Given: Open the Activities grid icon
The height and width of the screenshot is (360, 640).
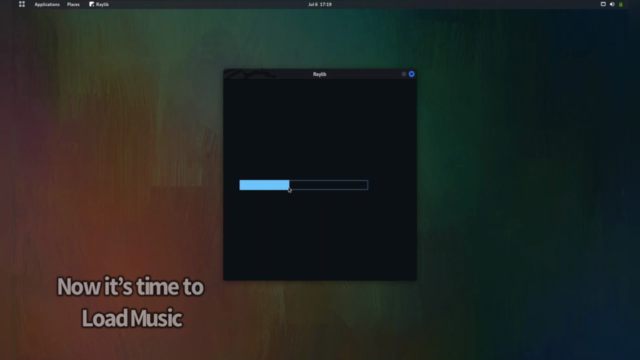Looking at the screenshot, I should [22, 4].
